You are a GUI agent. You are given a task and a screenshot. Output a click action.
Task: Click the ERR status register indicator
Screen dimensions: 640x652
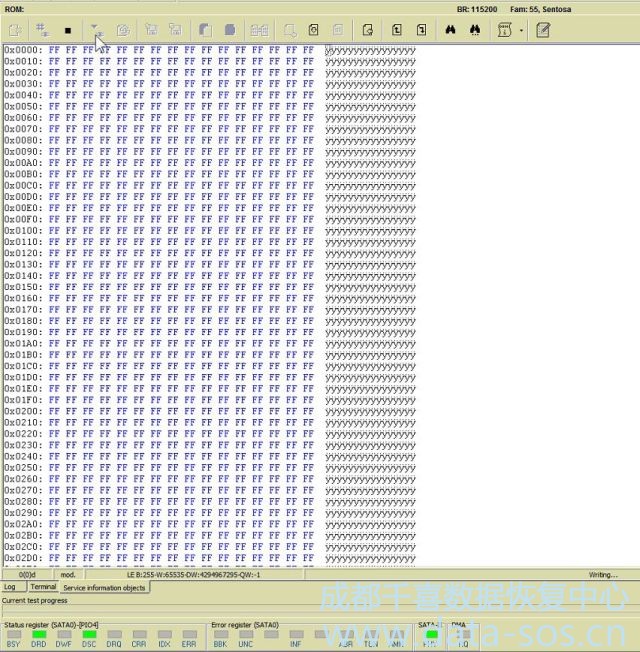[189, 635]
